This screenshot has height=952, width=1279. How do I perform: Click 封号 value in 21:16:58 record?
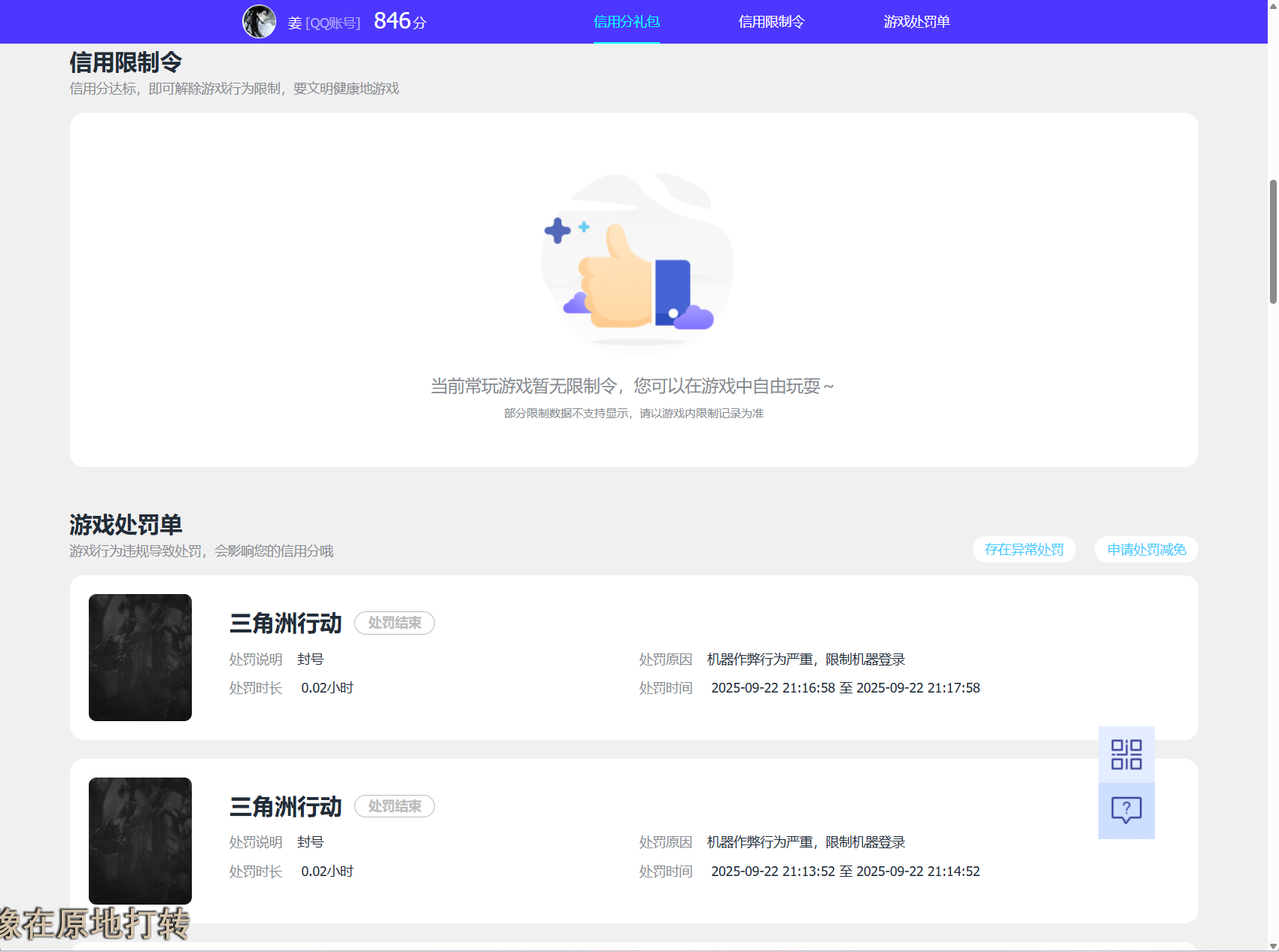pos(310,659)
